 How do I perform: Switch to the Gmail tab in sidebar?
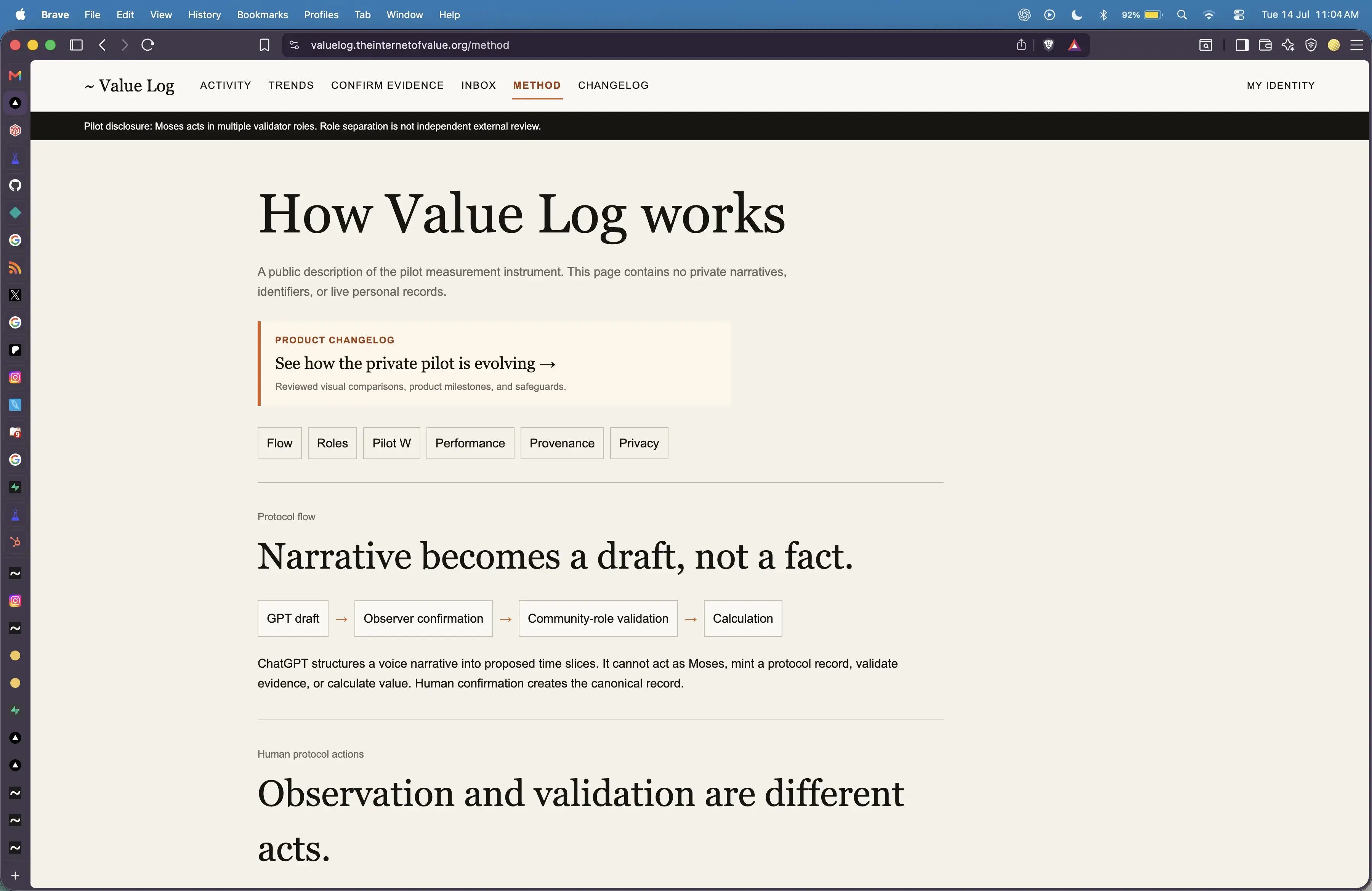[x=16, y=75]
